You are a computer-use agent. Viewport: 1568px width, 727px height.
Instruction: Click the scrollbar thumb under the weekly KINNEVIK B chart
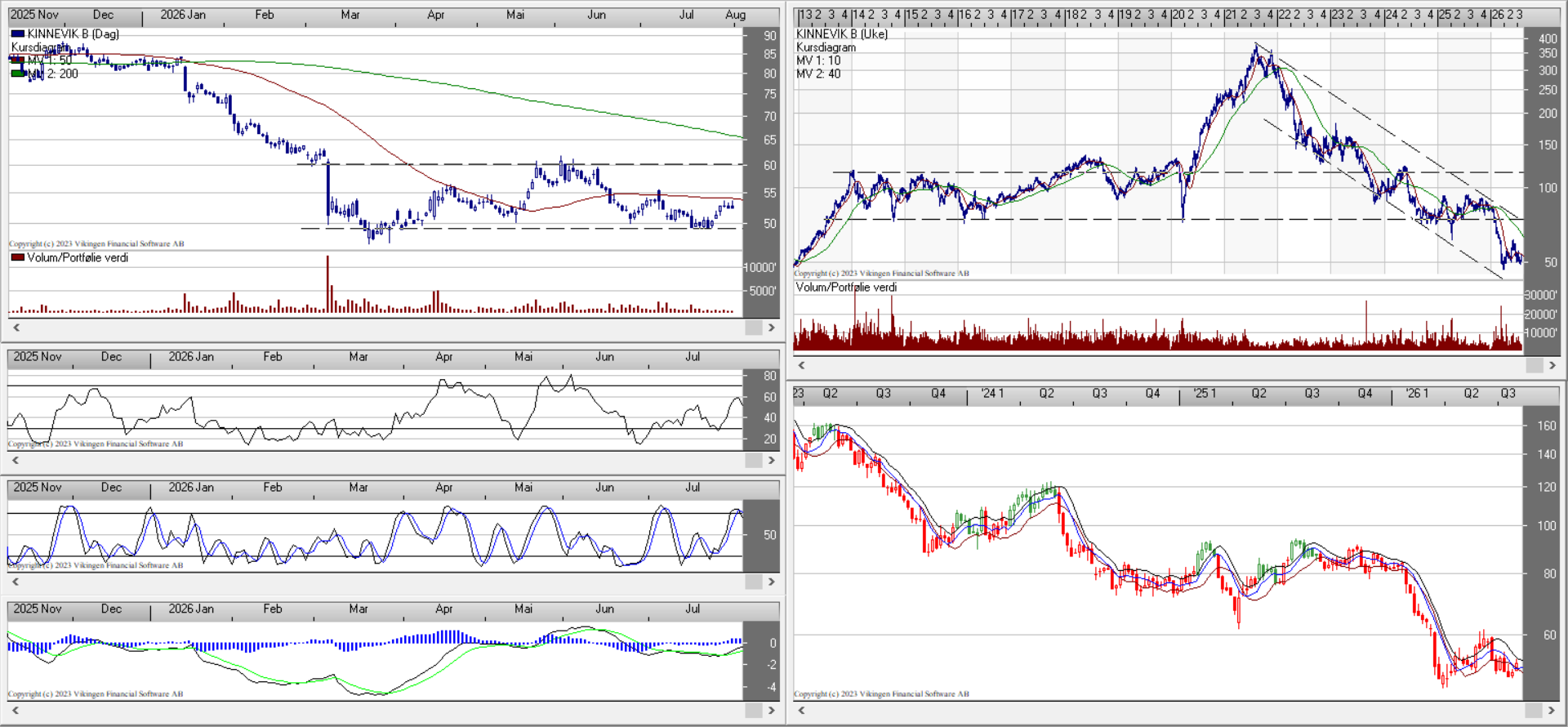point(1534,365)
